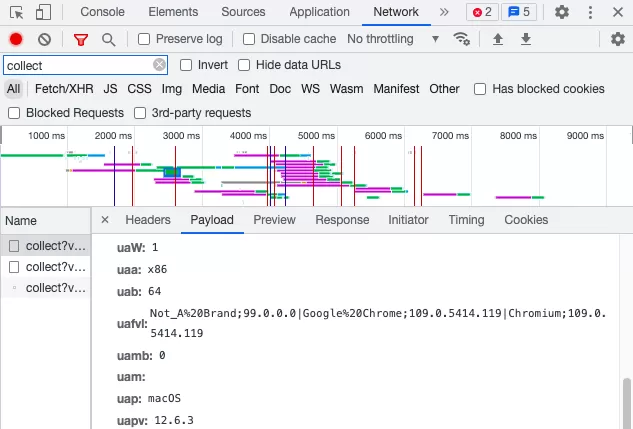Viewport: 633px width, 429px height.
Task: Click the 5000 ms timeline marker
Action: coord(316,136)
